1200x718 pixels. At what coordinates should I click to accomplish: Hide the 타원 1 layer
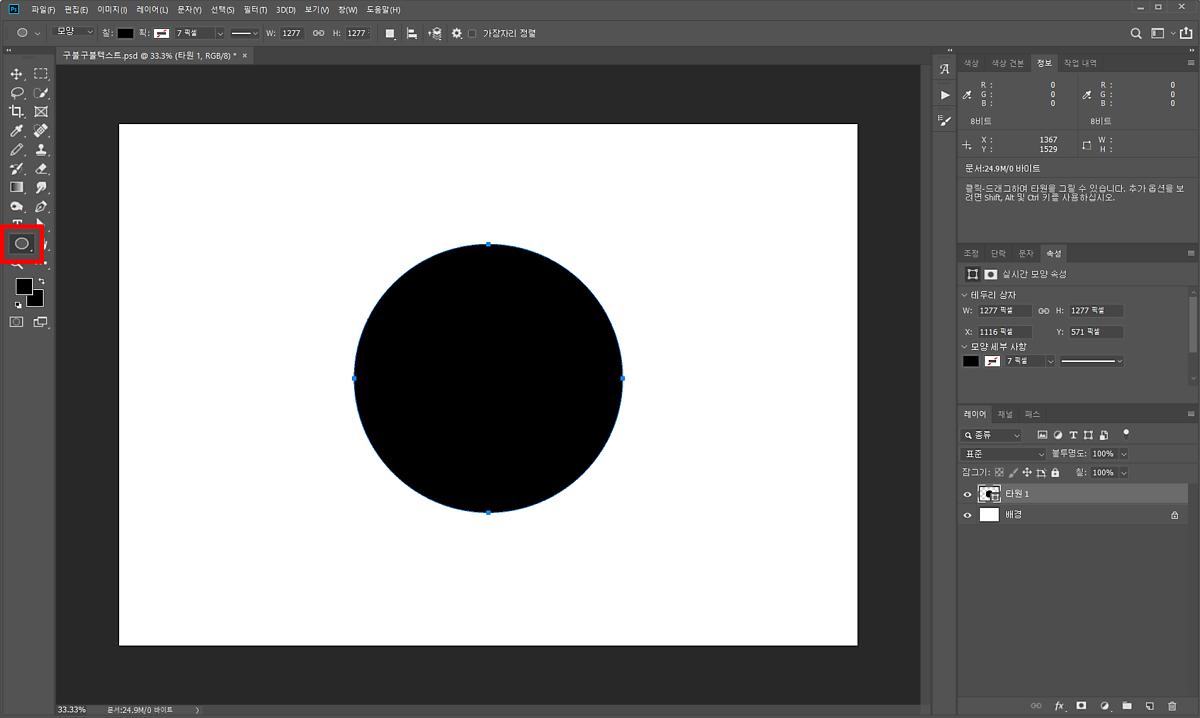[967, 494]
